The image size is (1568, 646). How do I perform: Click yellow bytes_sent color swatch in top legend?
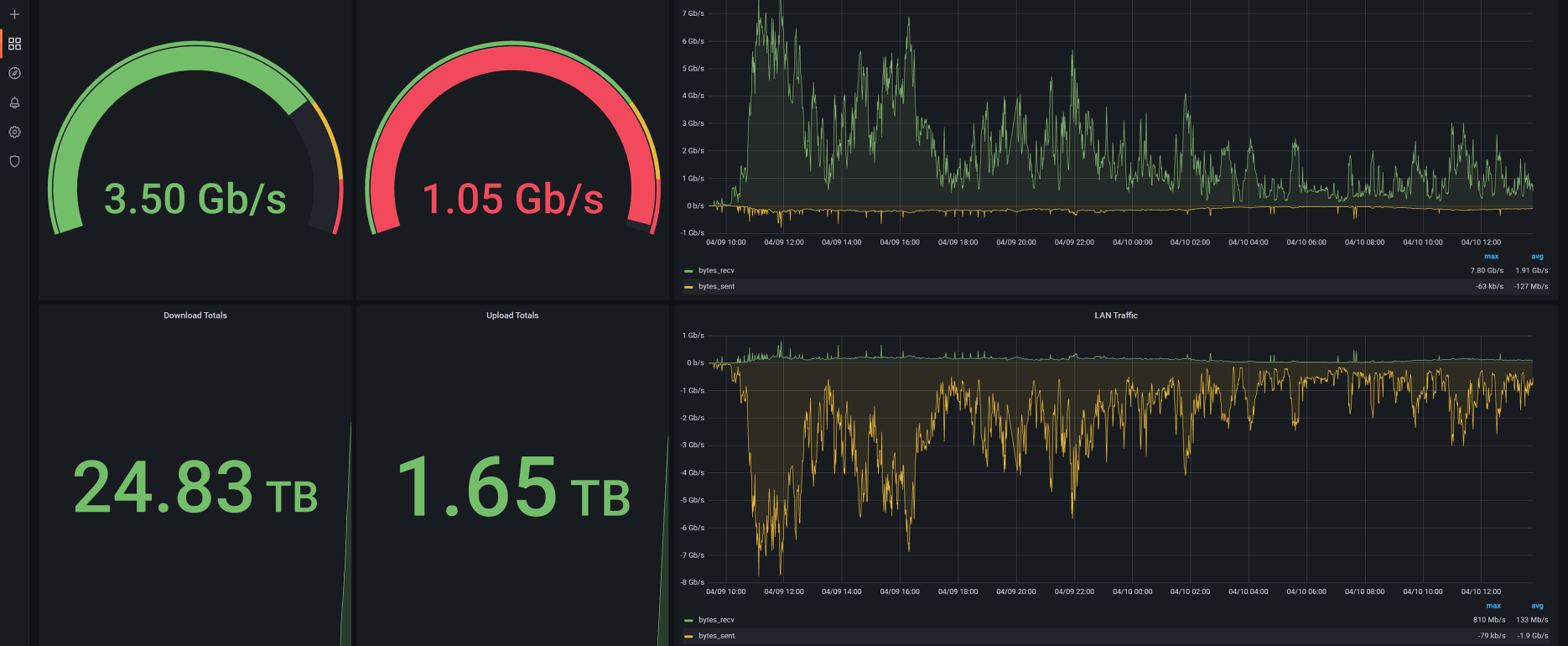(x=688, y=287)
